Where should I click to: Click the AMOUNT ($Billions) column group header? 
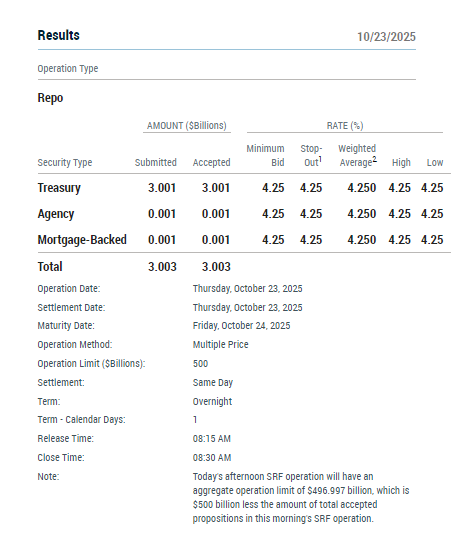point(187,126)
